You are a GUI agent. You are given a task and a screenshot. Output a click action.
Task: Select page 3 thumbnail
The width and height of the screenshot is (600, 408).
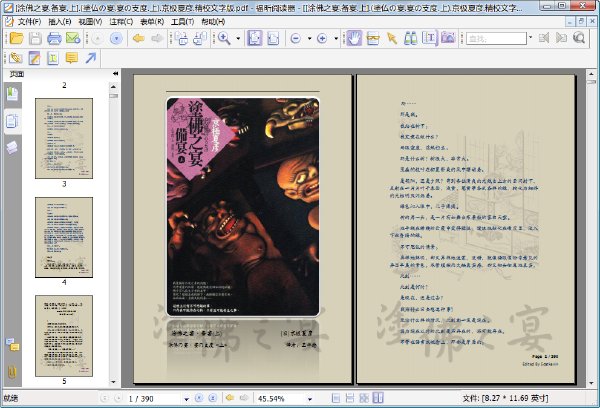coord(64,138)
